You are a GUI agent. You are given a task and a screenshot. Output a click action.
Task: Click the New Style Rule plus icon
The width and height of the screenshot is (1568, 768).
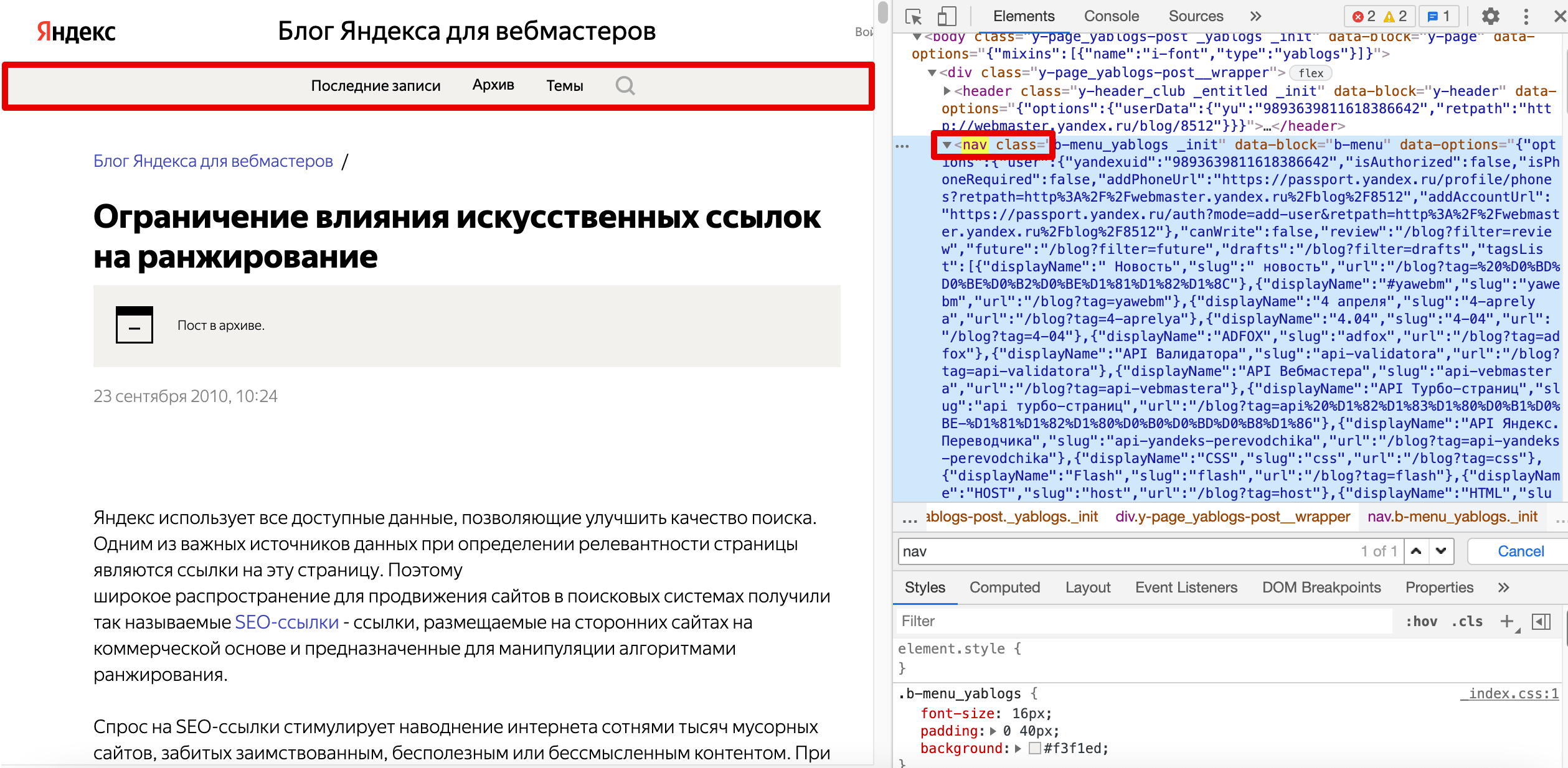point(1507,621)
